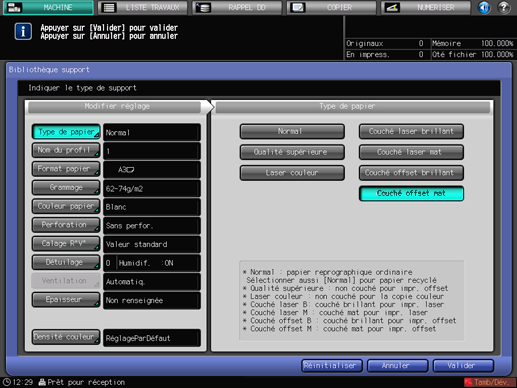This screenshot has width=517, height=388.
Task: Open Densité couleur setting
Action: pyautogui.click(x=66, y=337)
